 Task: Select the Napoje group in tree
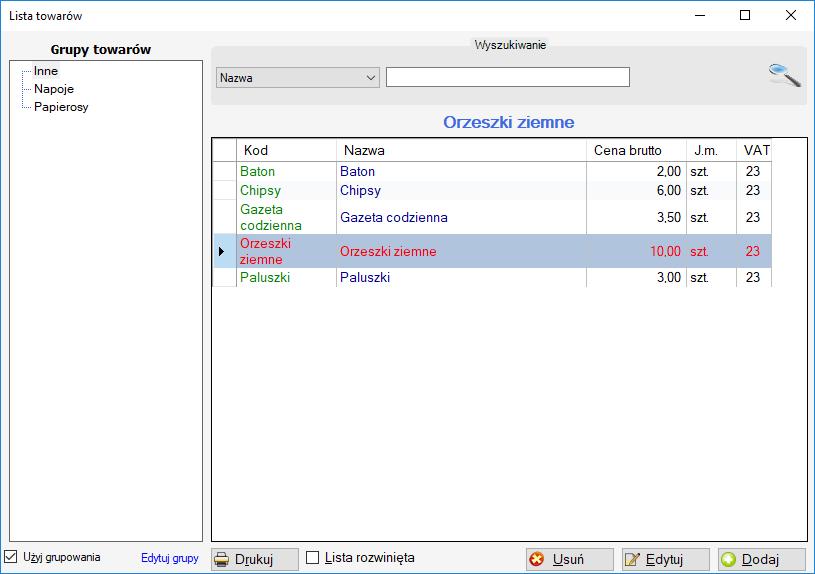(54, 89)
